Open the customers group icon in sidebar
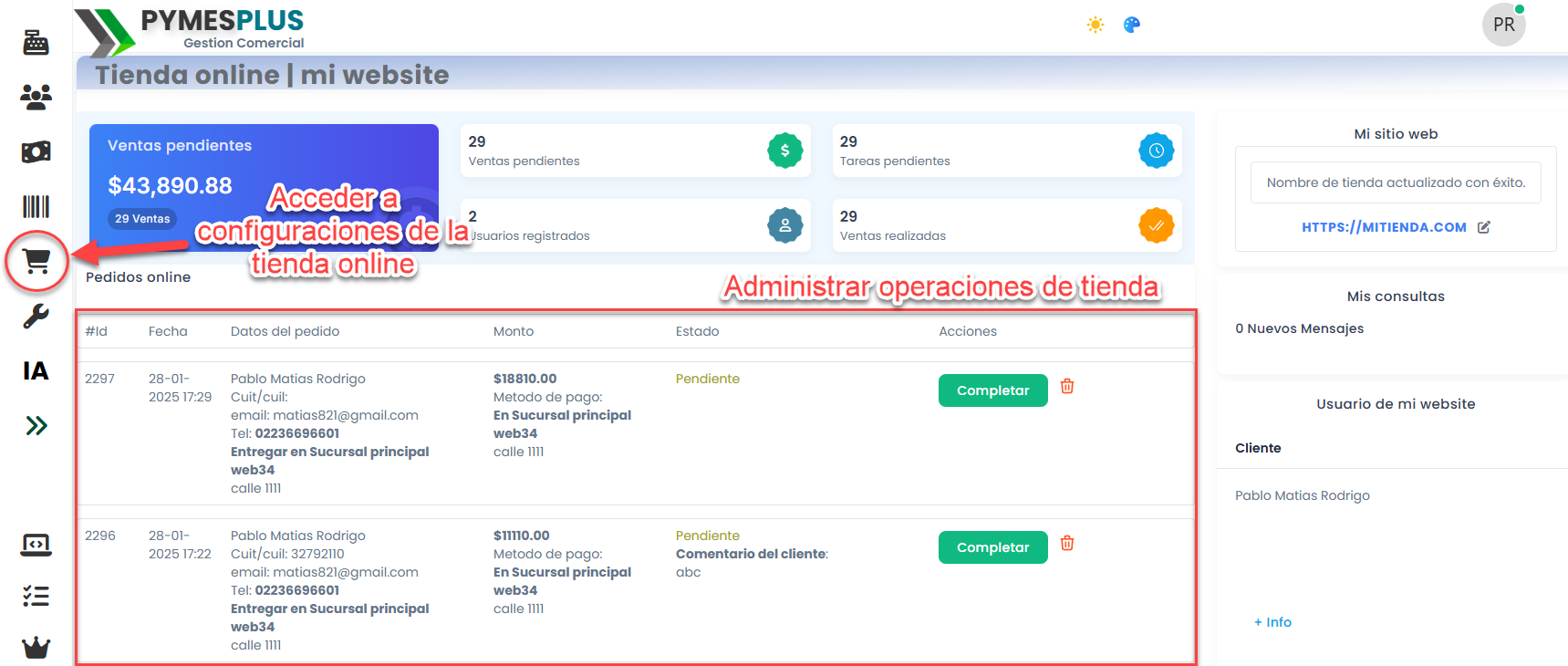This screenshot has height=666, width=1568. tap(36, 97)
